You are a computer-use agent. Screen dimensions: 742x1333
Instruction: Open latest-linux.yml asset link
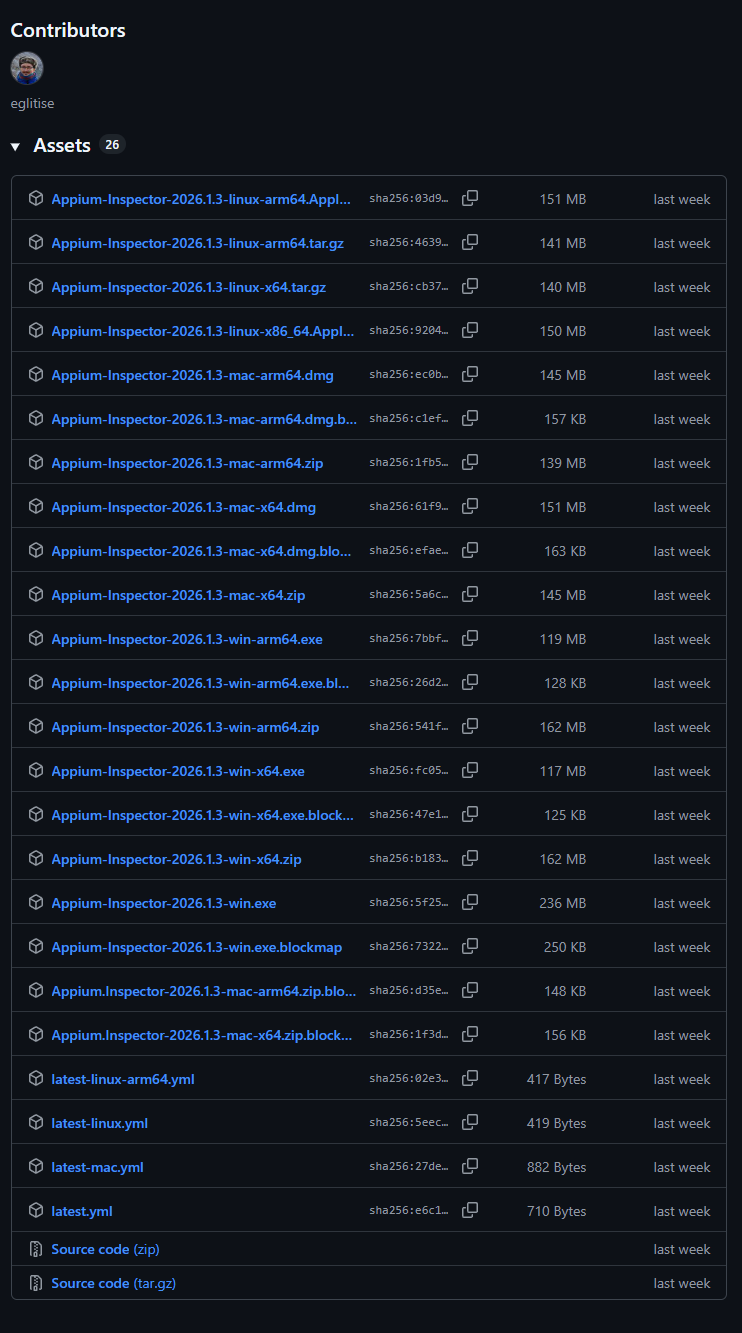[x=99, y=1123]
